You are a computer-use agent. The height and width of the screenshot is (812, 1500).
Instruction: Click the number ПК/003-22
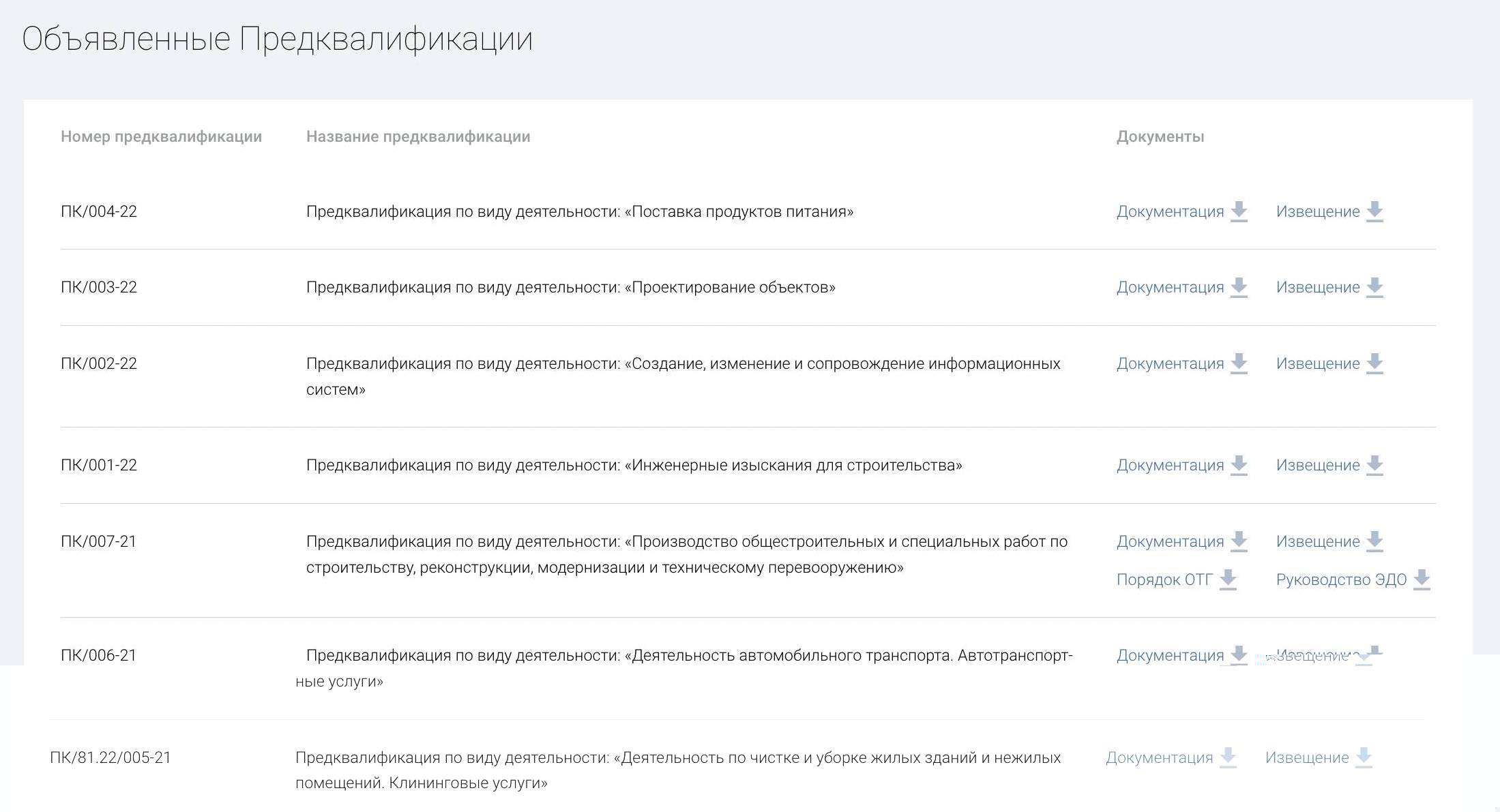pos(99,288)
